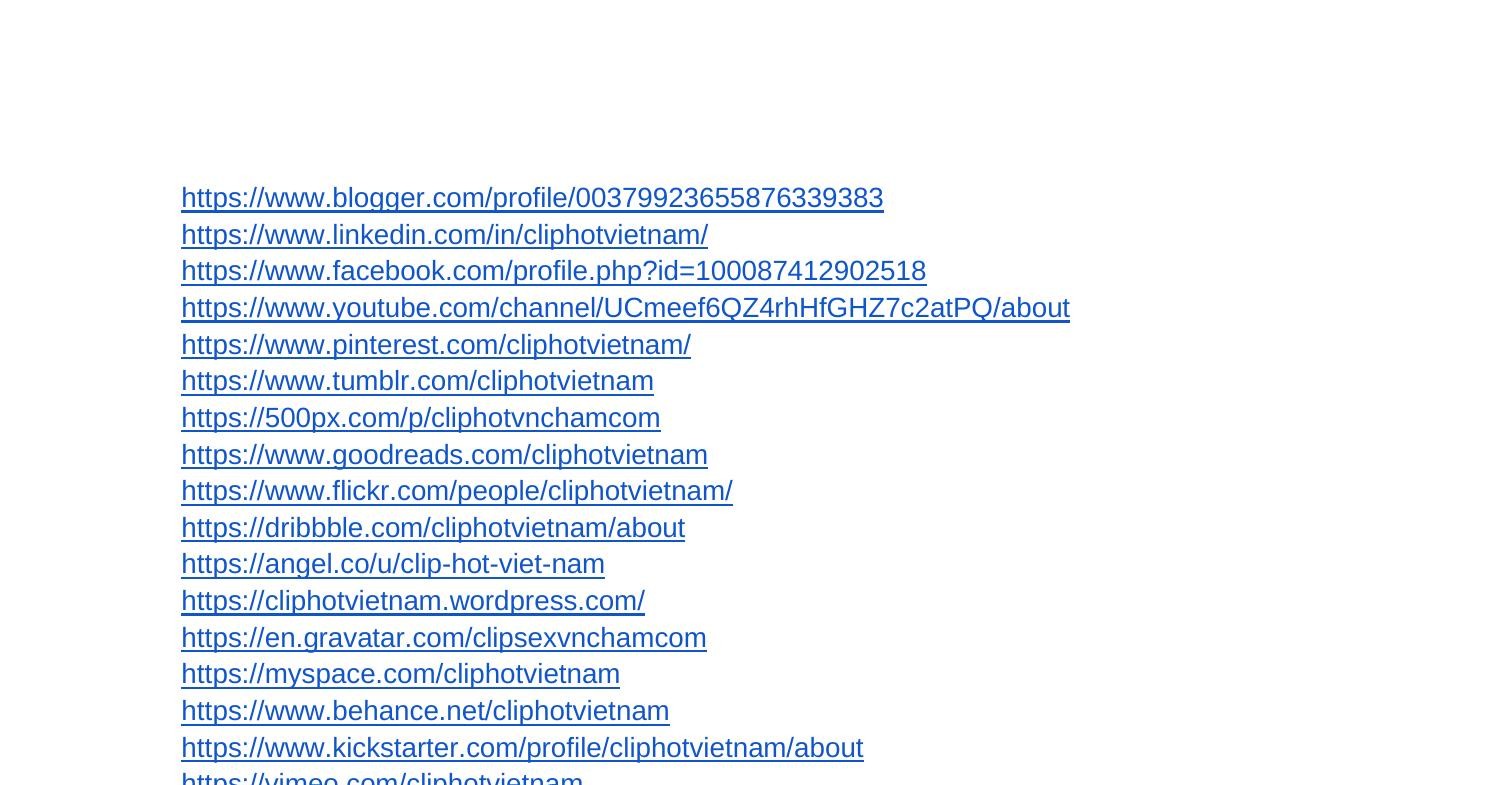1500x785 pixels.
Task: Click the partially visible Vimeo link
Action: pos(381,778)
